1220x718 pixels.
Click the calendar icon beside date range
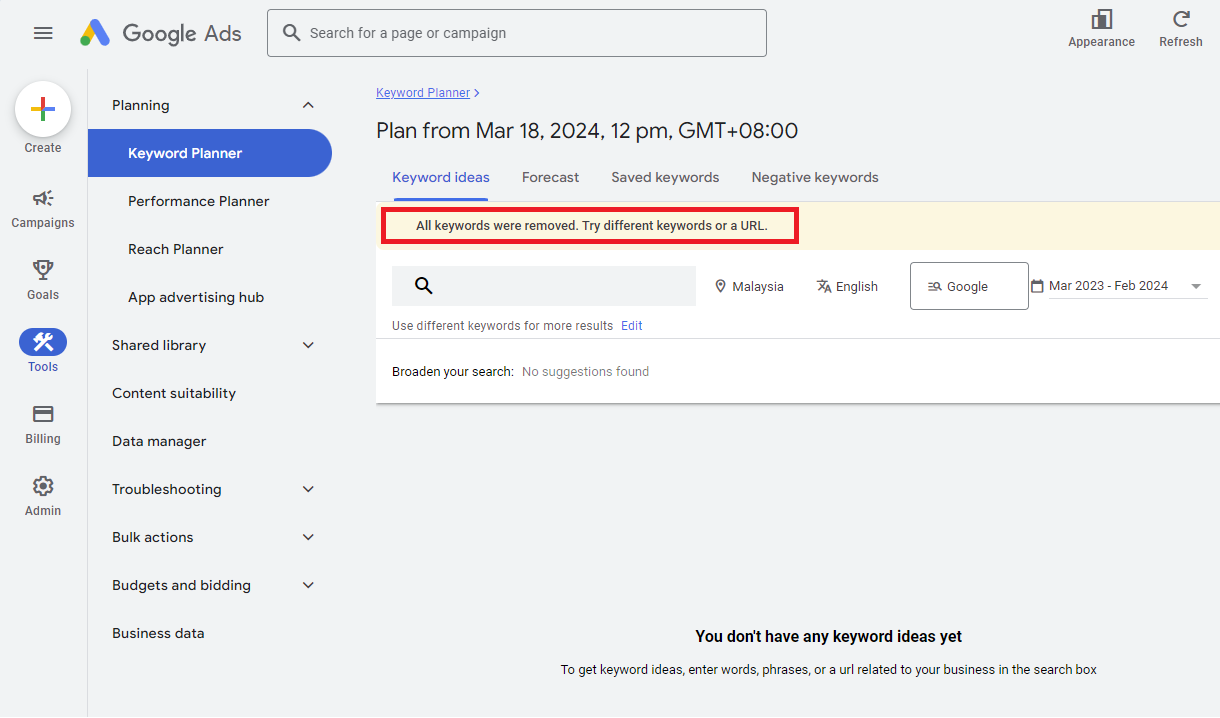coord(1037,286)
